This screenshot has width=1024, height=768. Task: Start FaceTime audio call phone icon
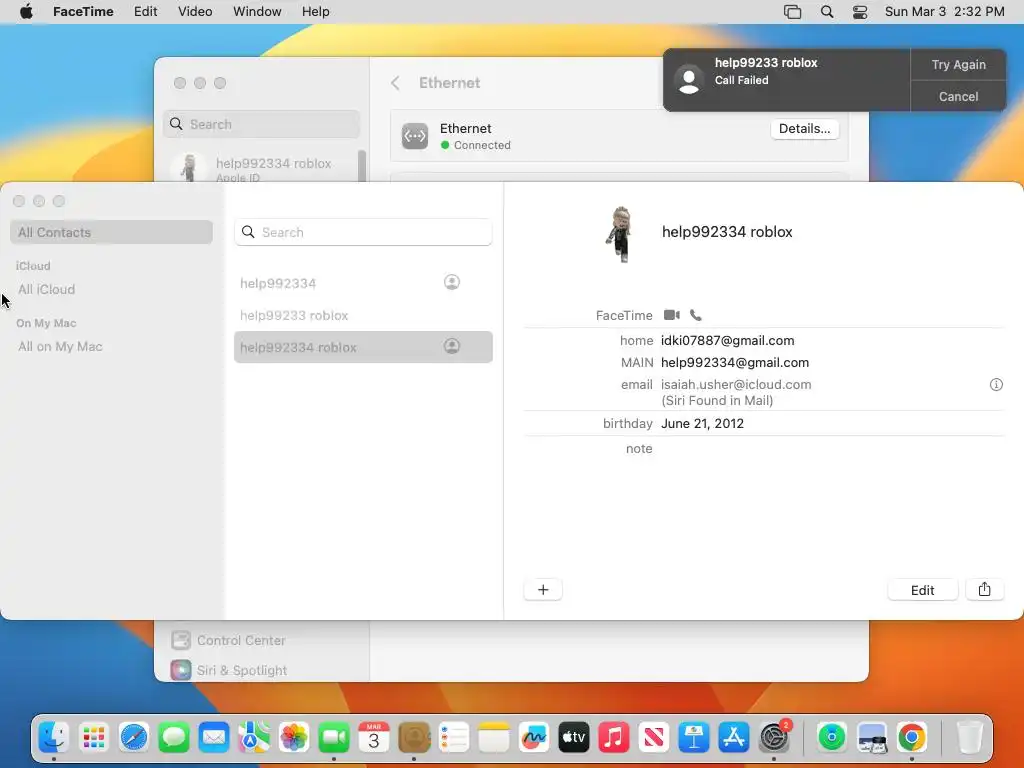696,315
